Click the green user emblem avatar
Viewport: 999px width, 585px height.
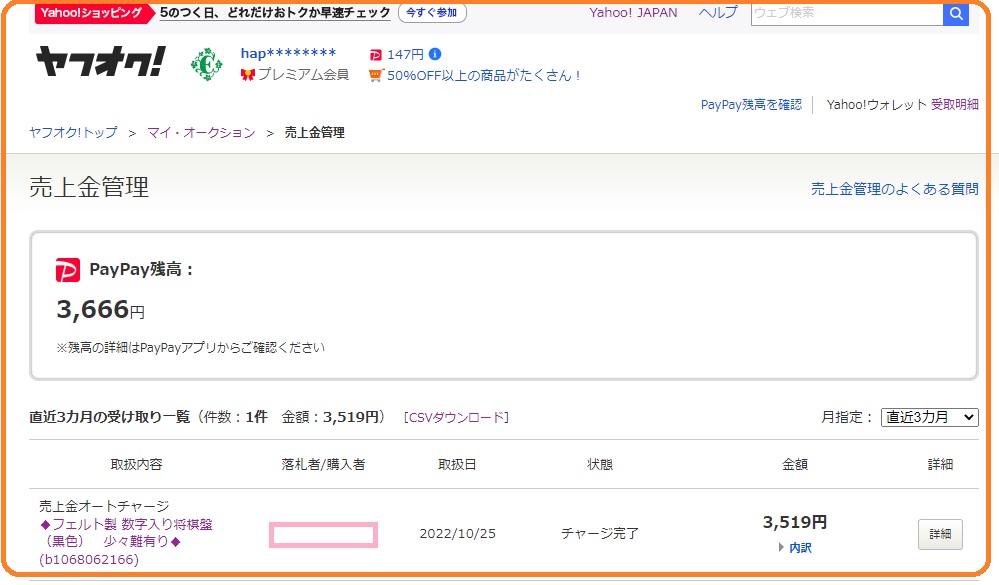pos(206,64)
